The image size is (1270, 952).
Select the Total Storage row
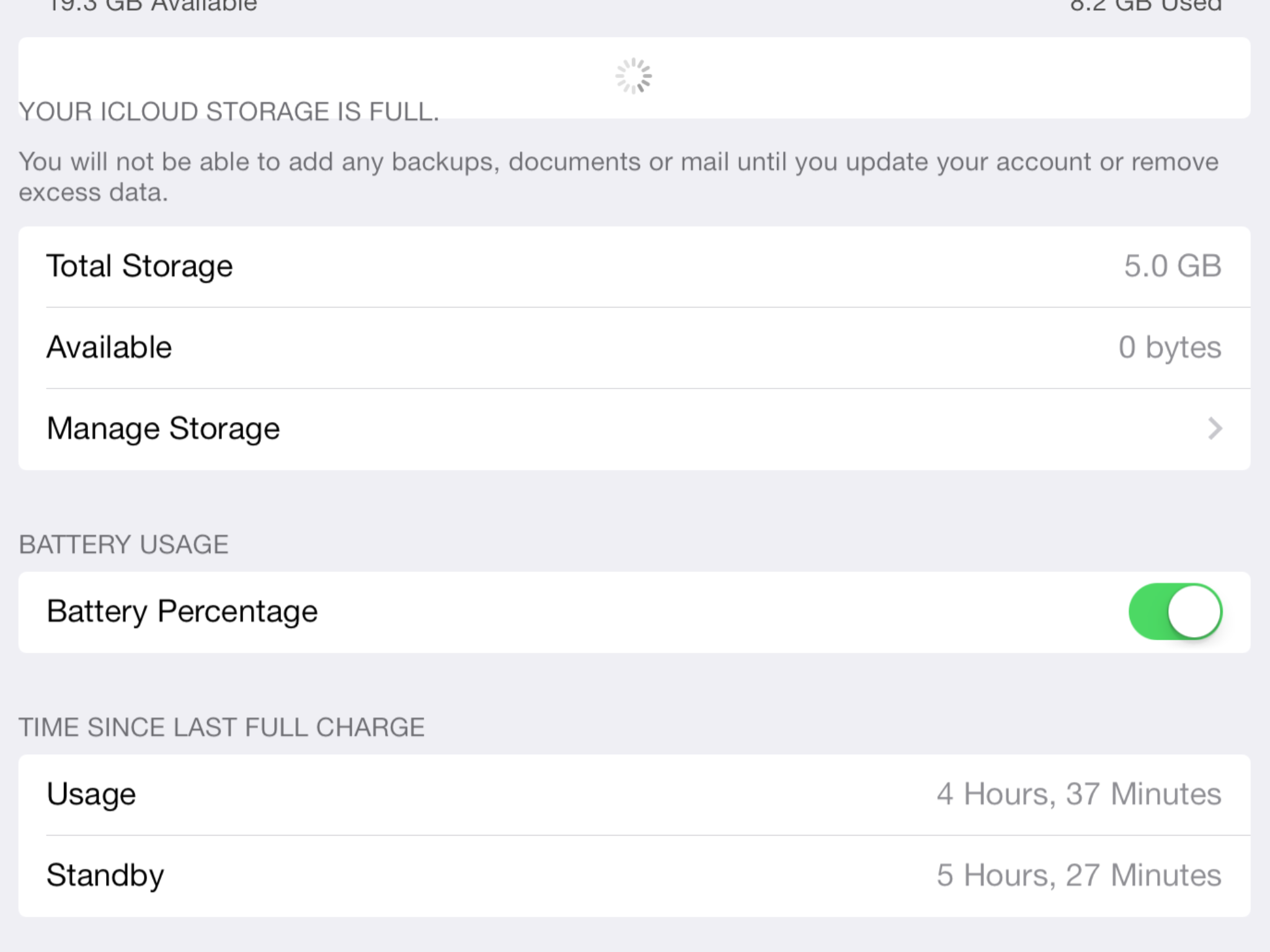click(634, 267)
